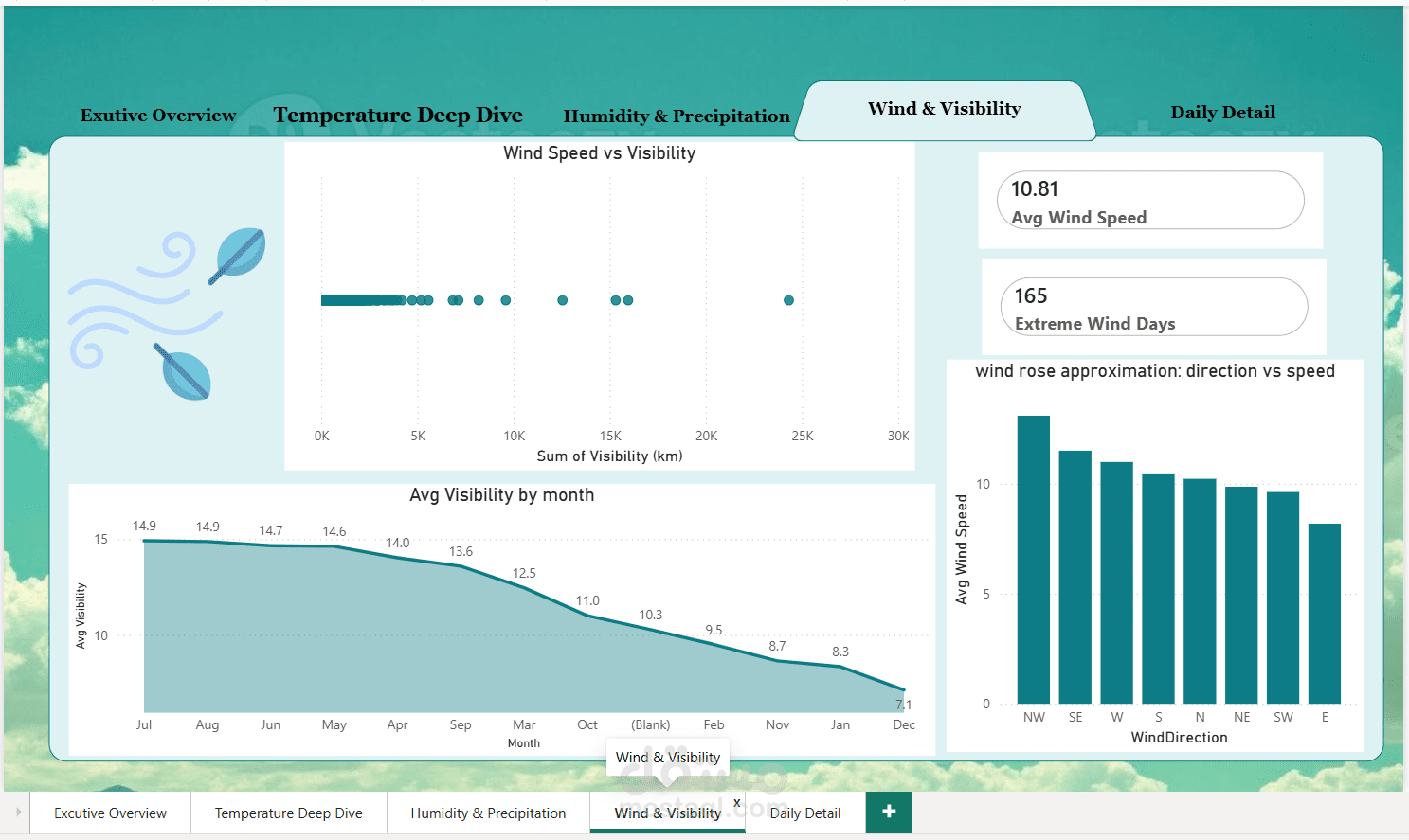Click the active Wind & Visibility top tab

[945, 110]
